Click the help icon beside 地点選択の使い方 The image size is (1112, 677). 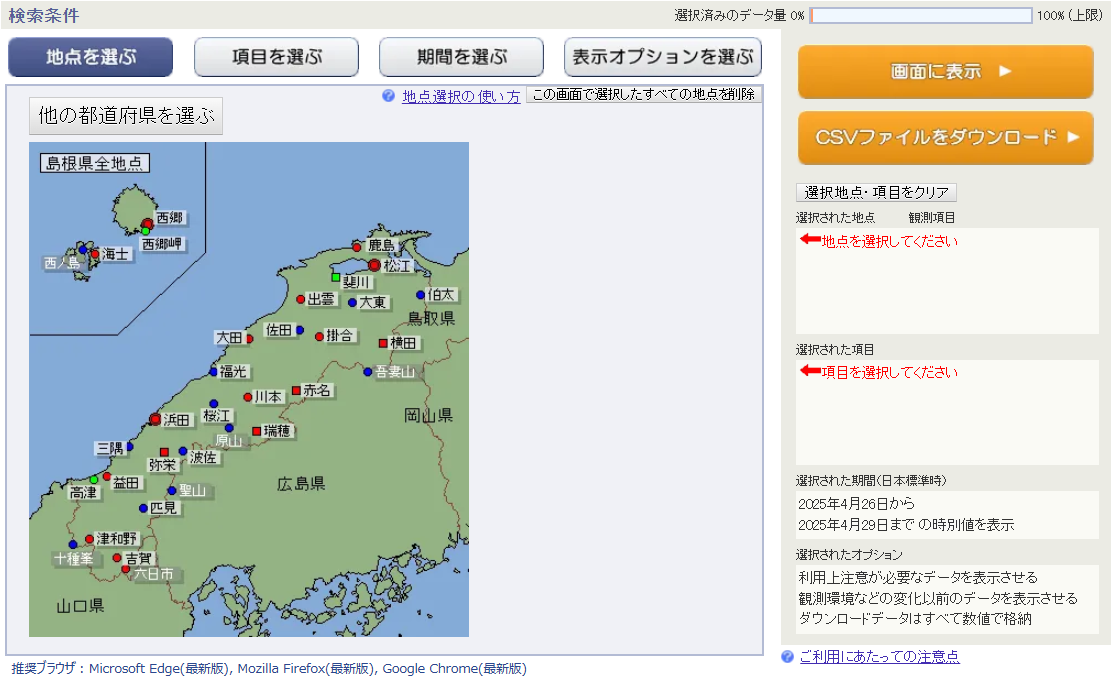388,96
